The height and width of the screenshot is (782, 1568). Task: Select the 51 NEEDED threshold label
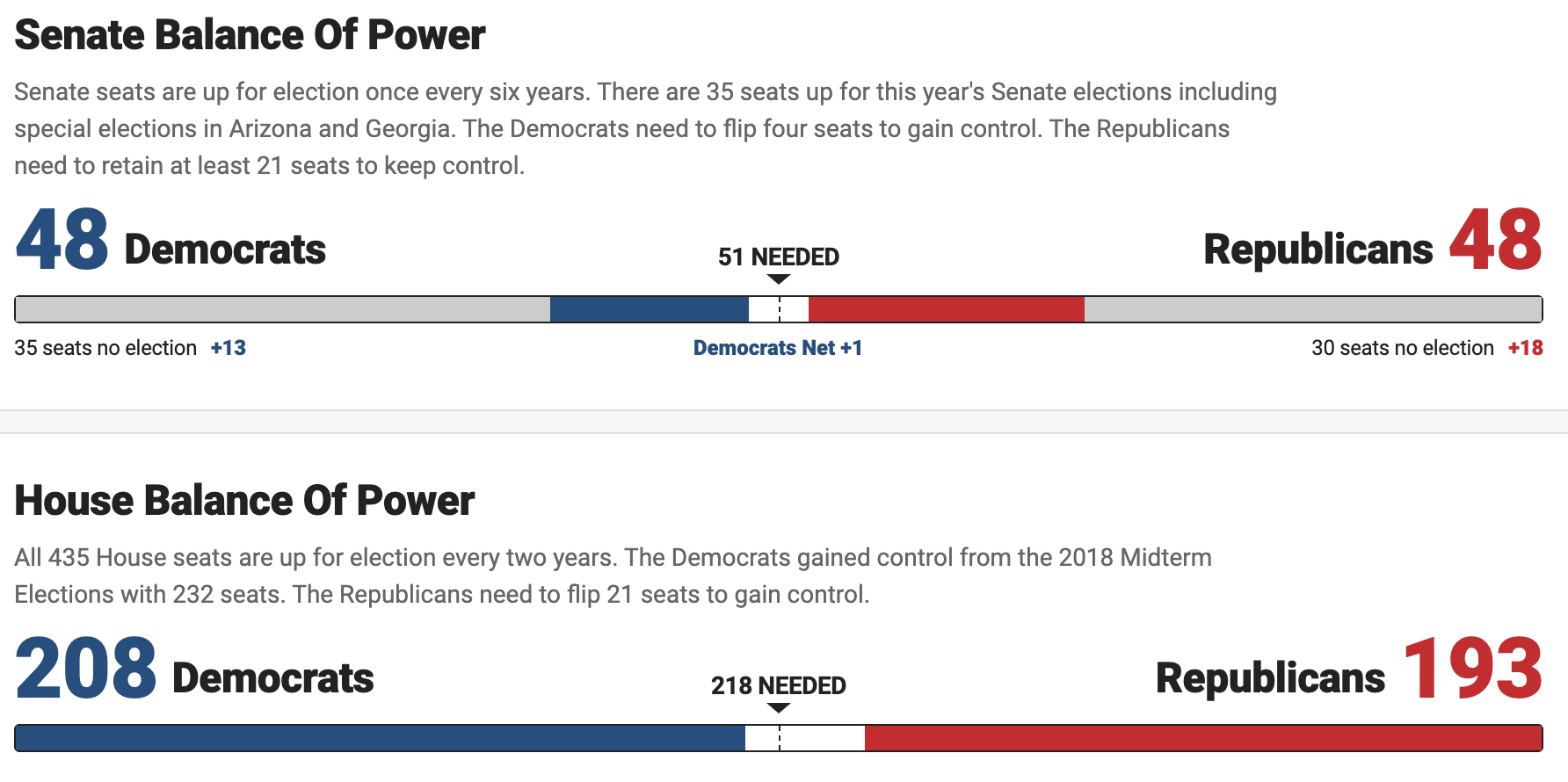click(779, 257)
